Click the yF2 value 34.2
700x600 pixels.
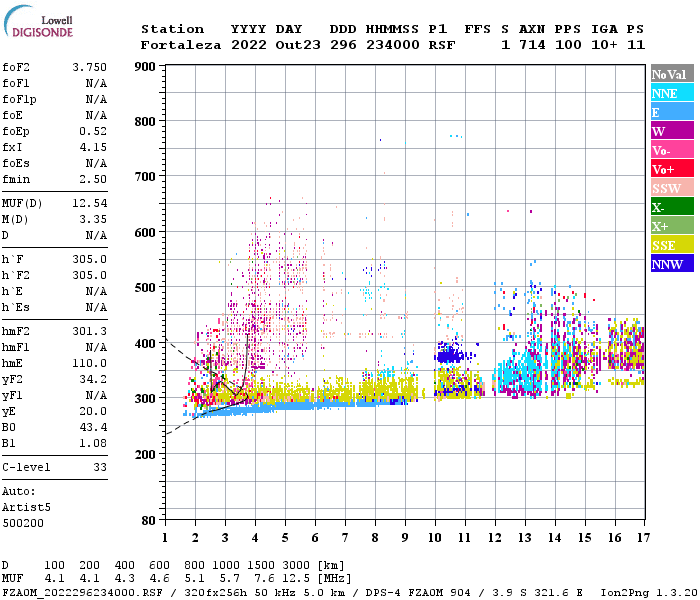tap(93, 379)
